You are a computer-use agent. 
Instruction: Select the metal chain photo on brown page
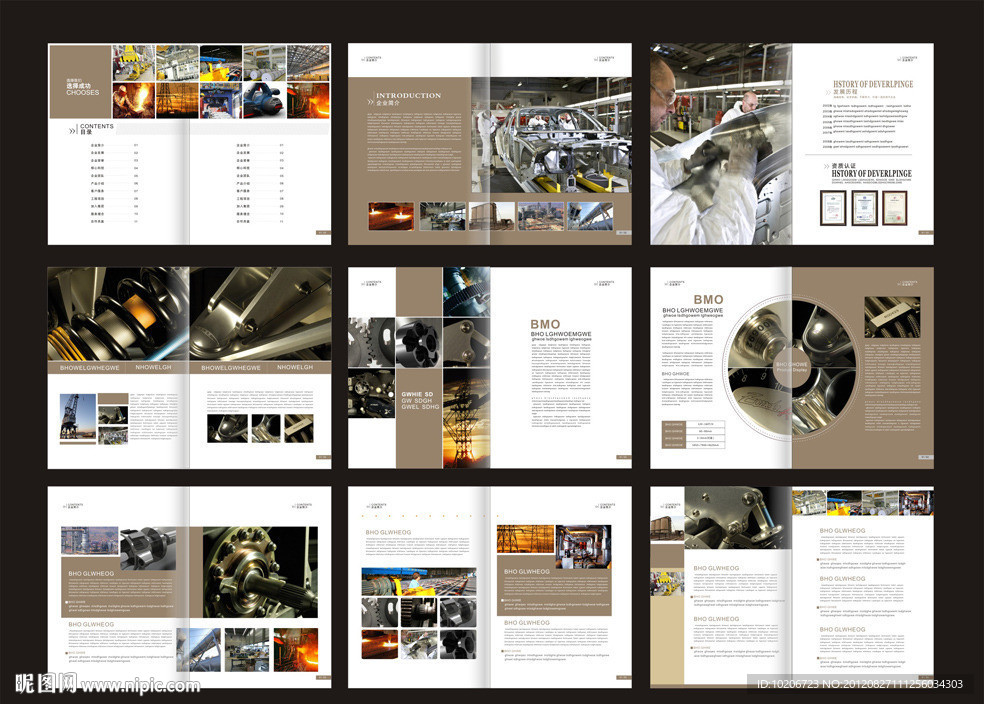pos(892,317)
